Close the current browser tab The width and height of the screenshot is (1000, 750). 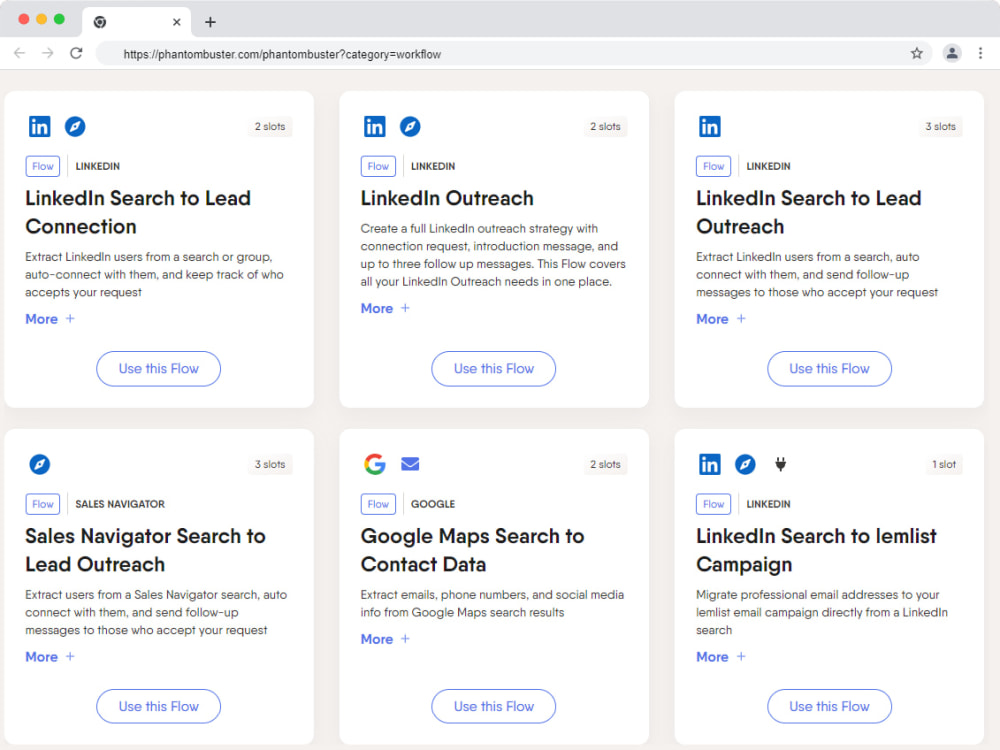coord(177,22)
